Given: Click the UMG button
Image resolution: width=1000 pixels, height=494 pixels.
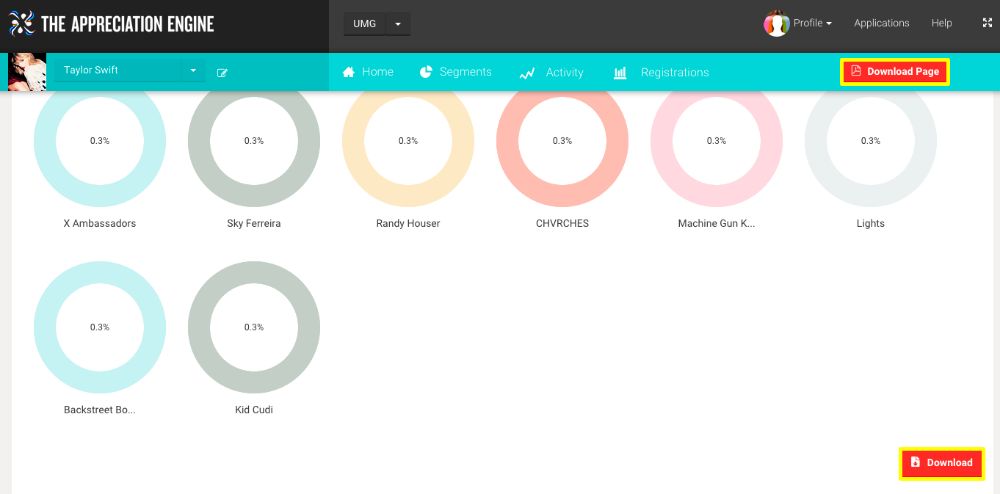Looking at the screenshot, I should (x=365, y=24).
